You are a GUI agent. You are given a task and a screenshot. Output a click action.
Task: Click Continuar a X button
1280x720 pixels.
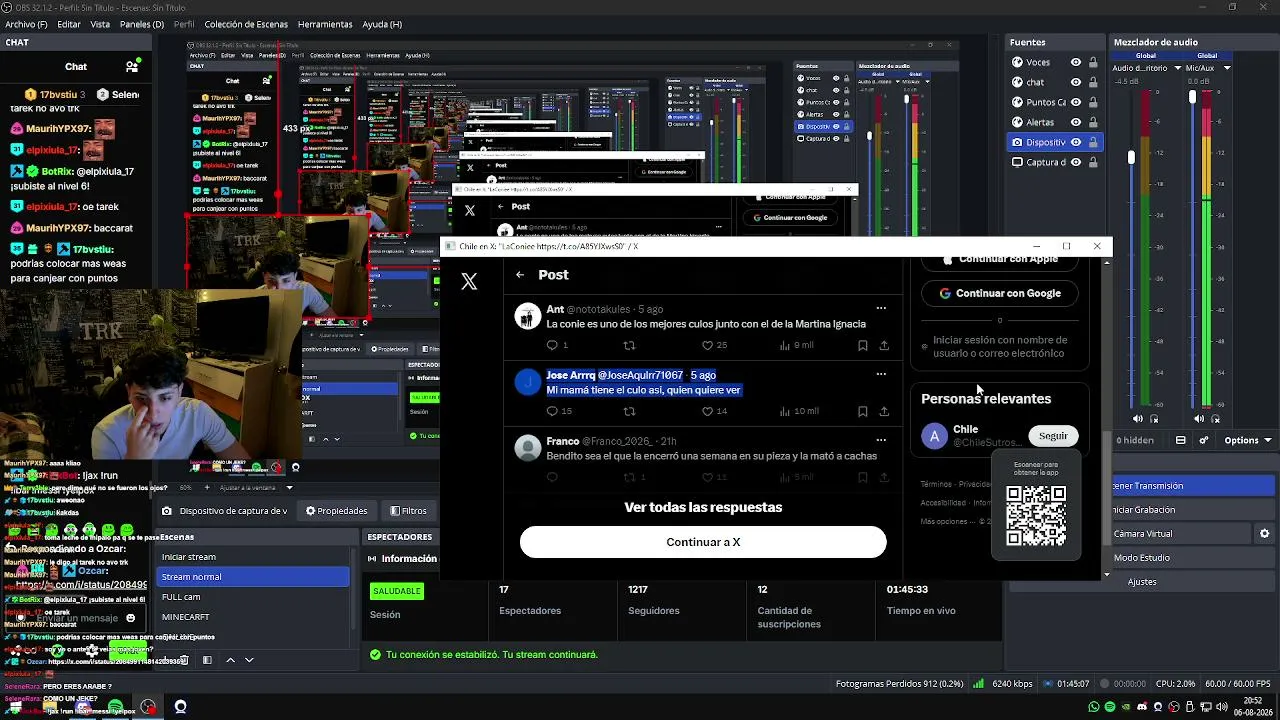(703, 542)
